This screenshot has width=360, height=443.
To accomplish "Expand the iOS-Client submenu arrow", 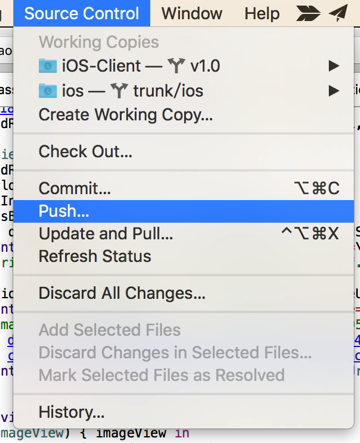I will pyautogui.click(x=334, y=66).
